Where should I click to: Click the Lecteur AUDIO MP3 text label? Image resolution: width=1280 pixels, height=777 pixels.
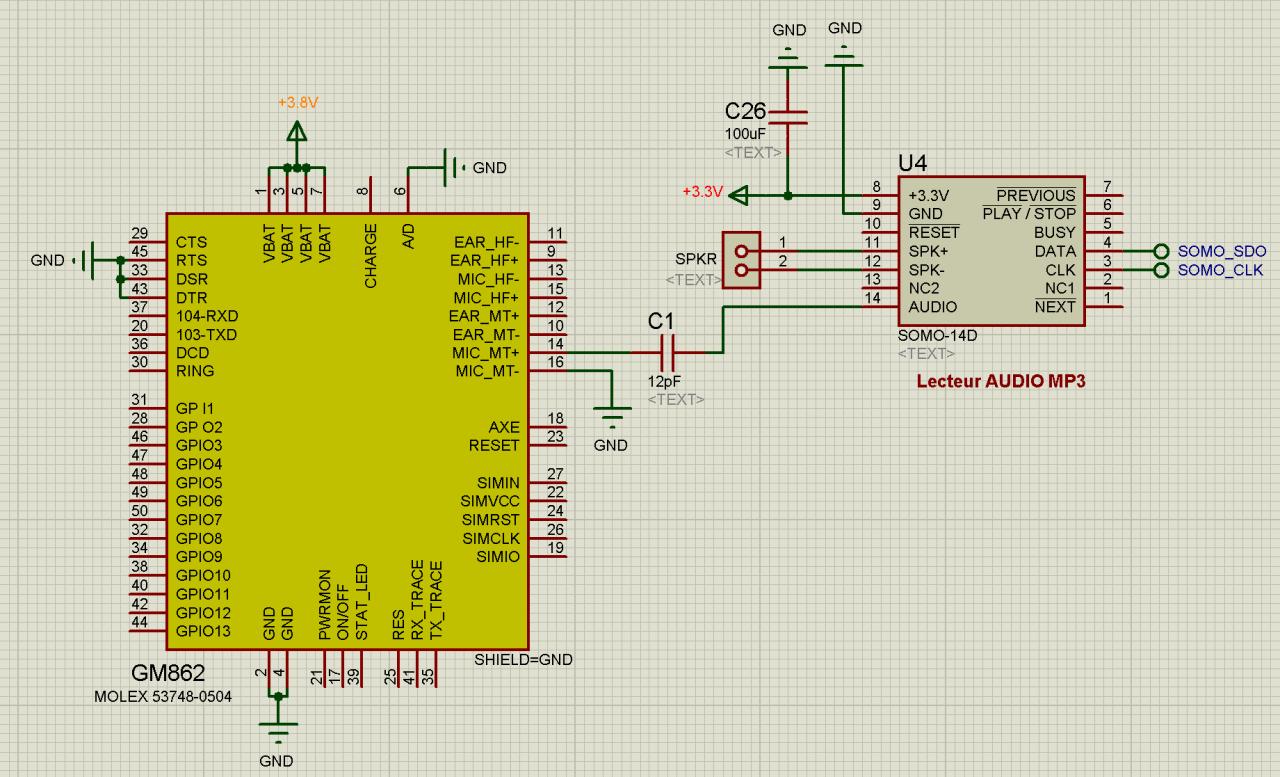tap(1001, 381)
